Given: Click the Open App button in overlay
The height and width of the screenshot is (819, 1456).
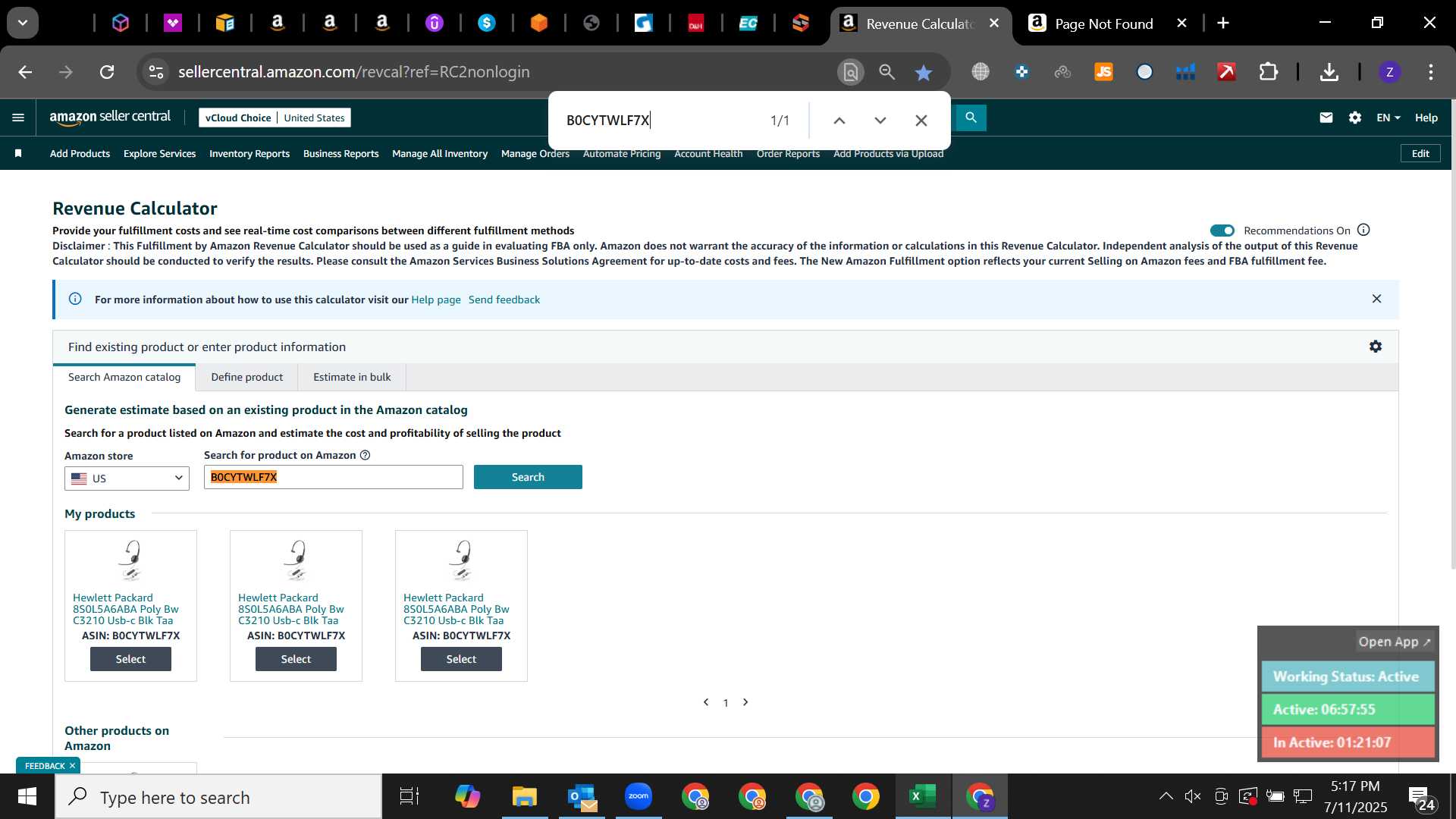Looking at the screenshot, I should pyautogui.click(x=1394, y=642).
